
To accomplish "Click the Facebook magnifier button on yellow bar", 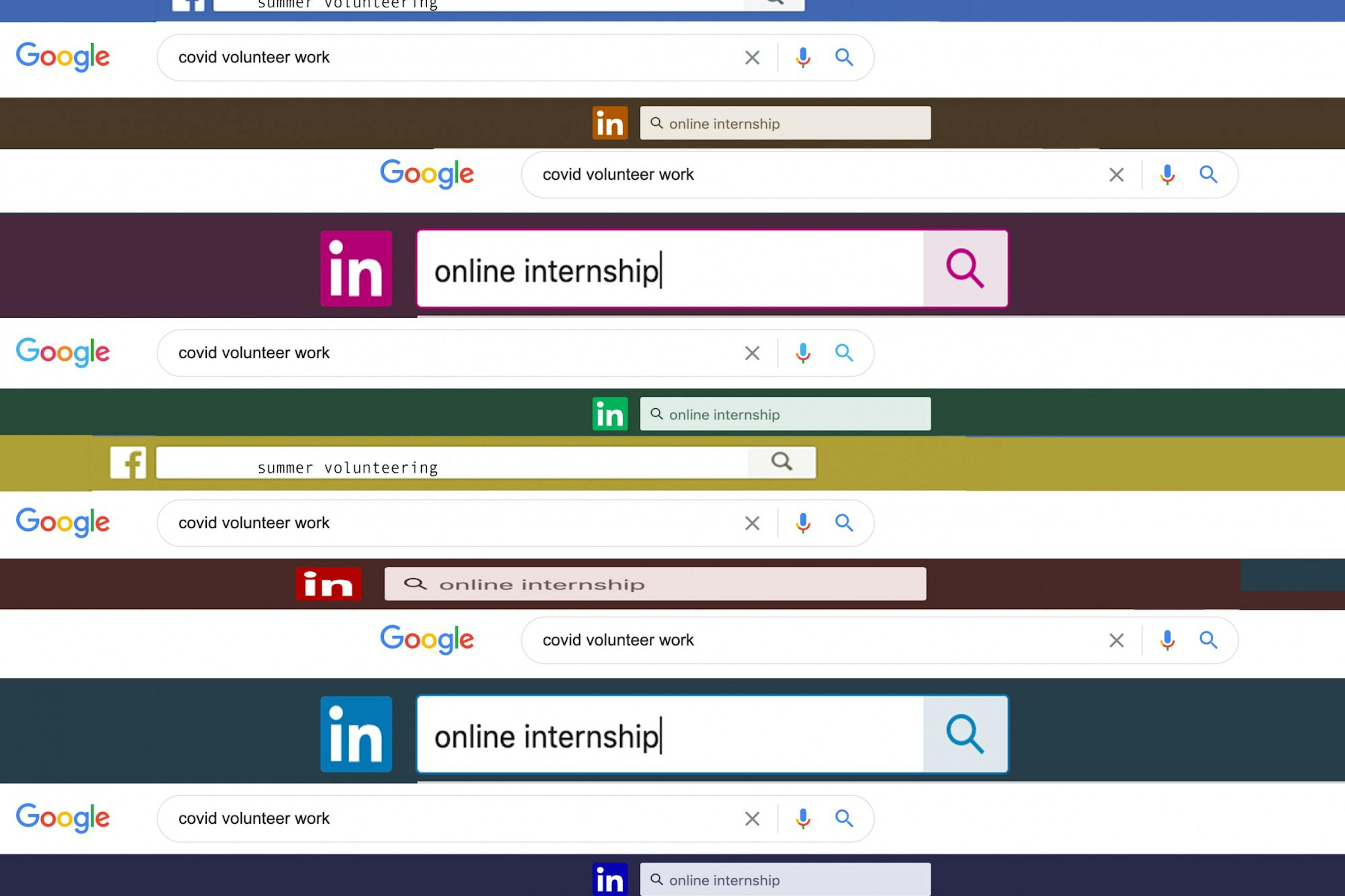I will (781, 462).
